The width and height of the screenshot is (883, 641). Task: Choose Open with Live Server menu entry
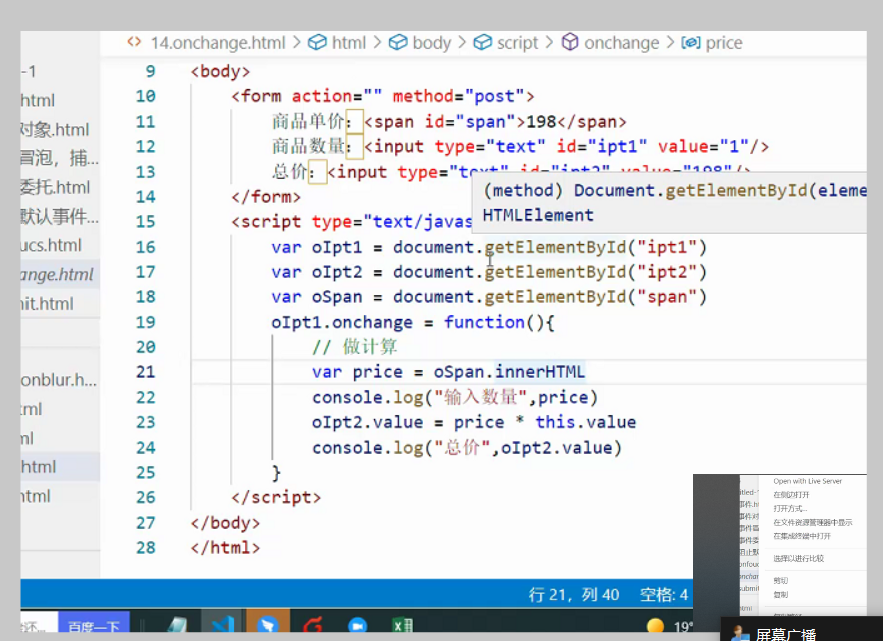pos(807,481)
